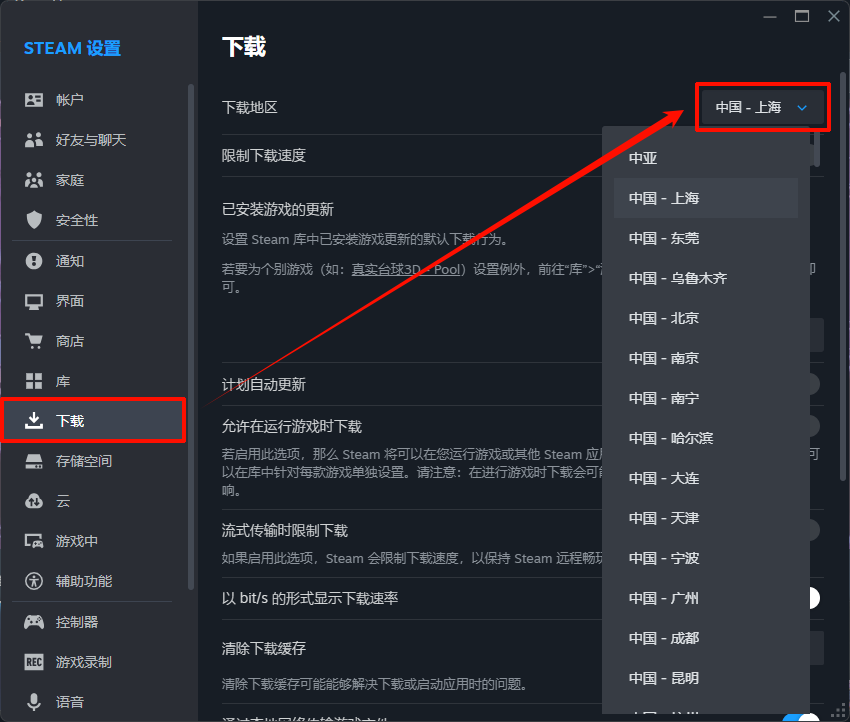Toggle 以 bit/s 的形式显示下载速率 switch
The width and height of the screenshot is (850, 722).
click(813, 598)
